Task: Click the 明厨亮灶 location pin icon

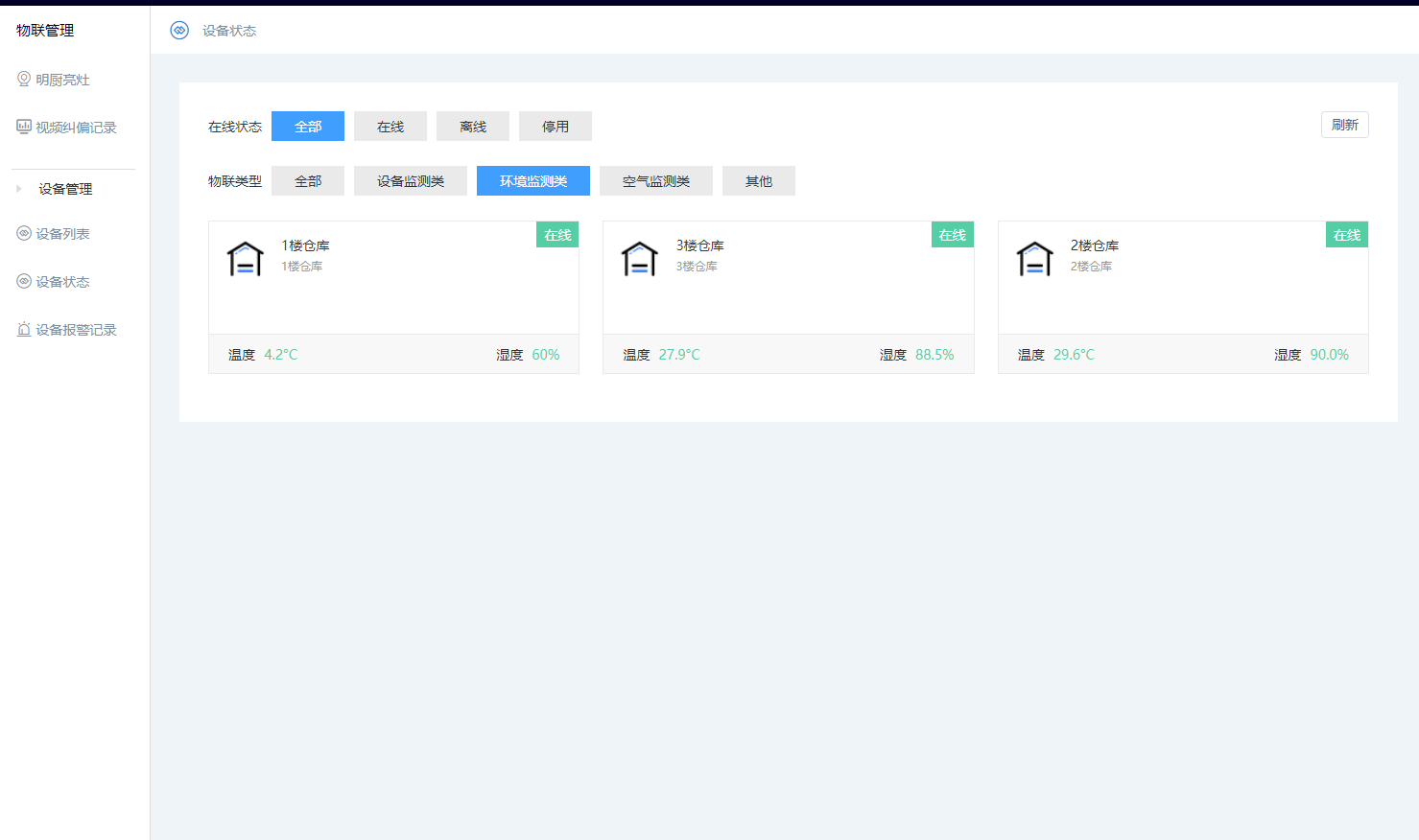Action: point(24,80)
